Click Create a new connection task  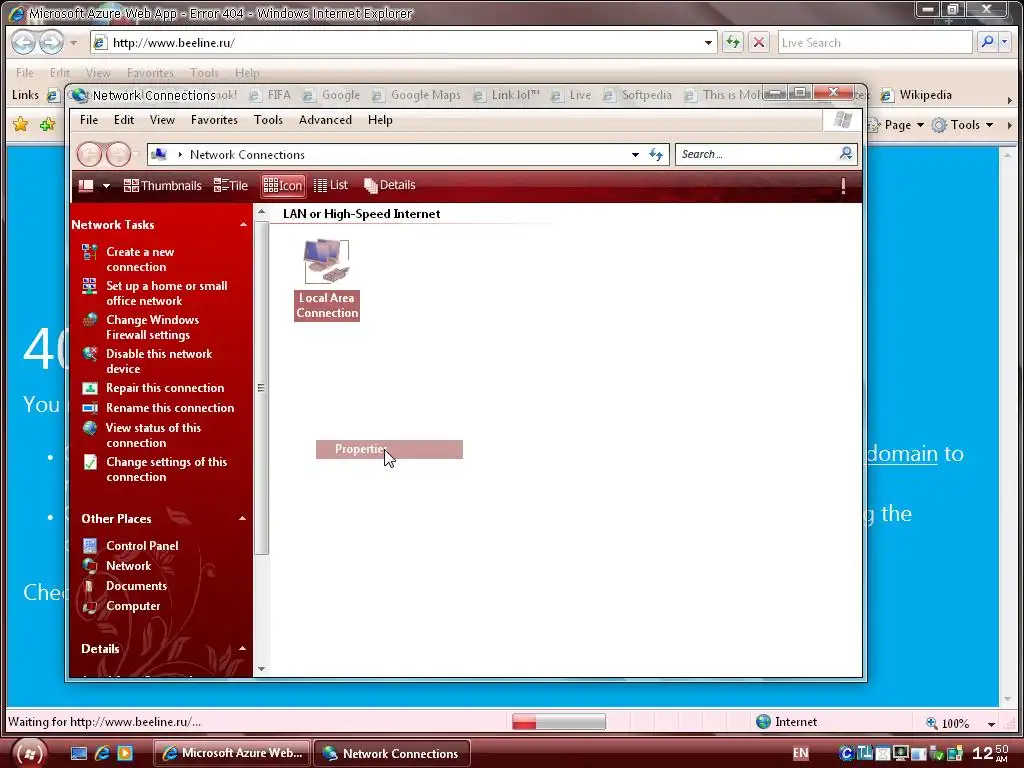140,259
